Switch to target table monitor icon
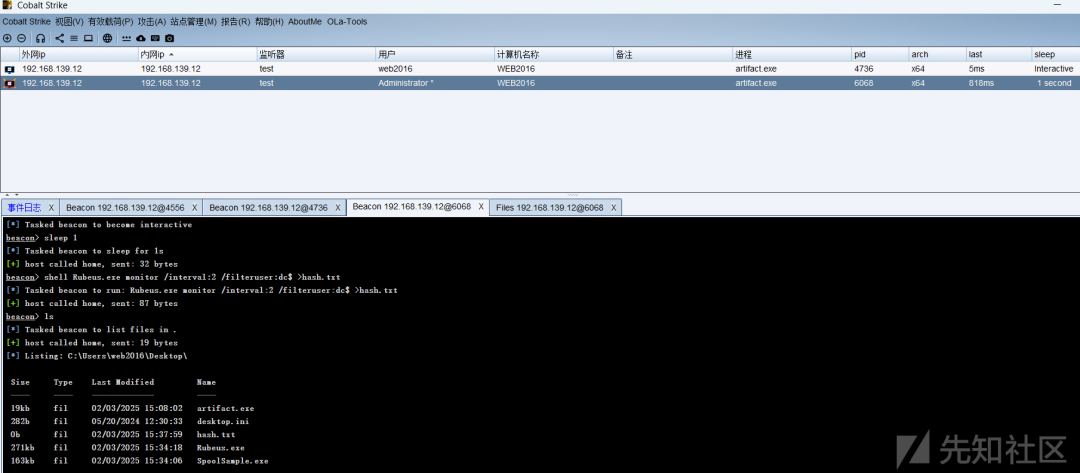Screen dimensions: 1080x473 pyautogui.click(x=88, y=39)
